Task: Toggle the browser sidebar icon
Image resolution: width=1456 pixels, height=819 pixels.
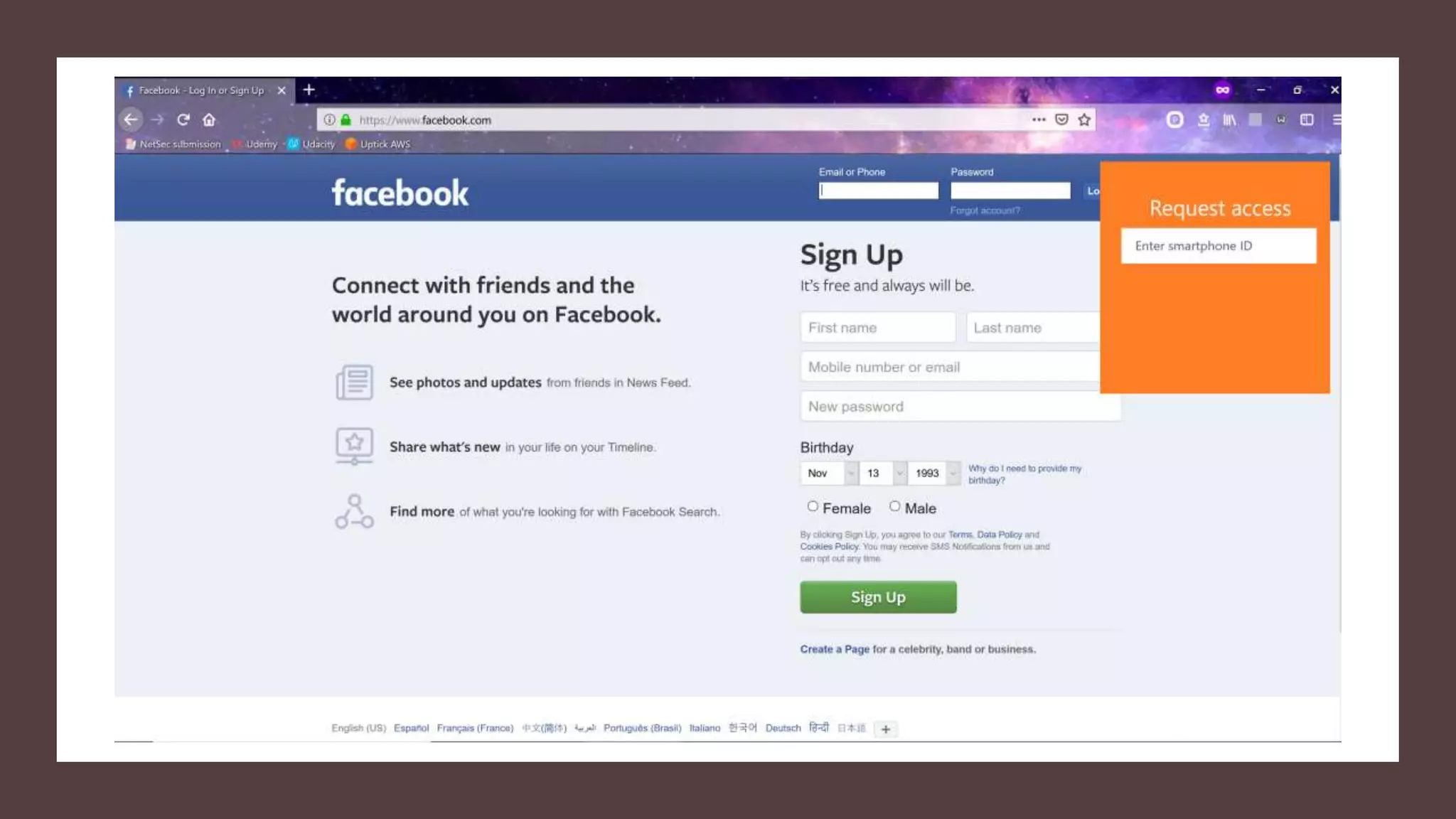Action: click(x=1307, y=119)
